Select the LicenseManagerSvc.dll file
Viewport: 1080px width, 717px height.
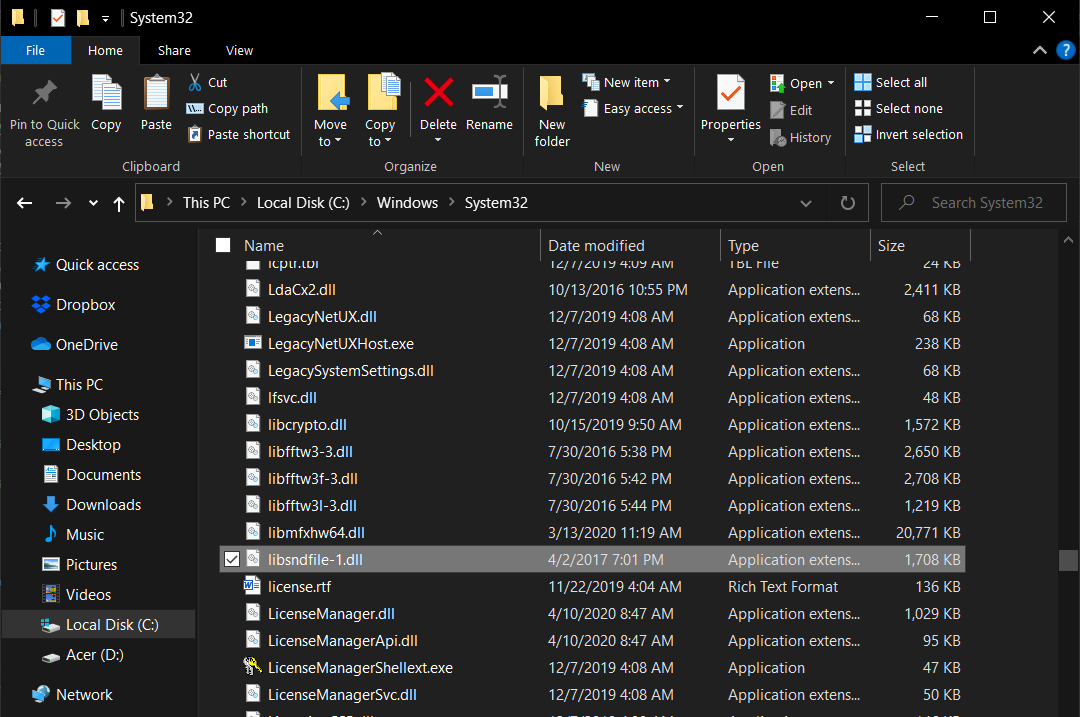(x=592, y=694)
